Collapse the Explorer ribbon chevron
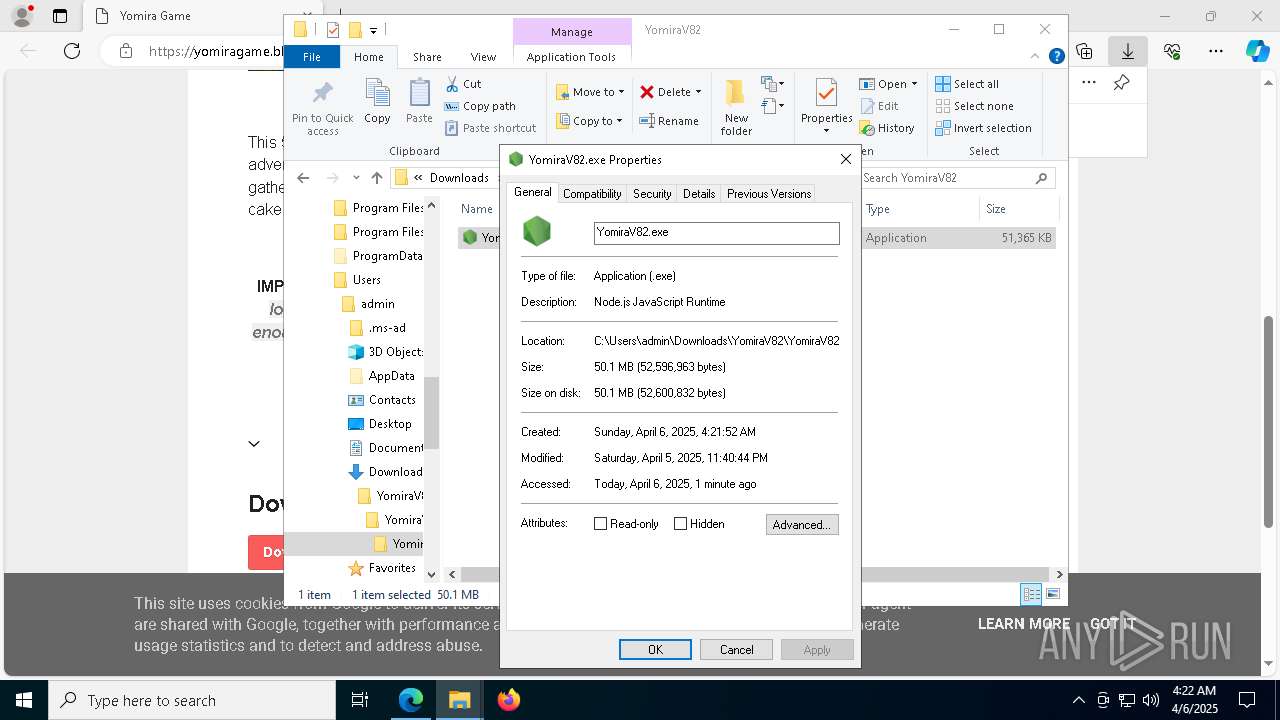The width and height of the screenshot is (1280, 720). (1036, 57)
